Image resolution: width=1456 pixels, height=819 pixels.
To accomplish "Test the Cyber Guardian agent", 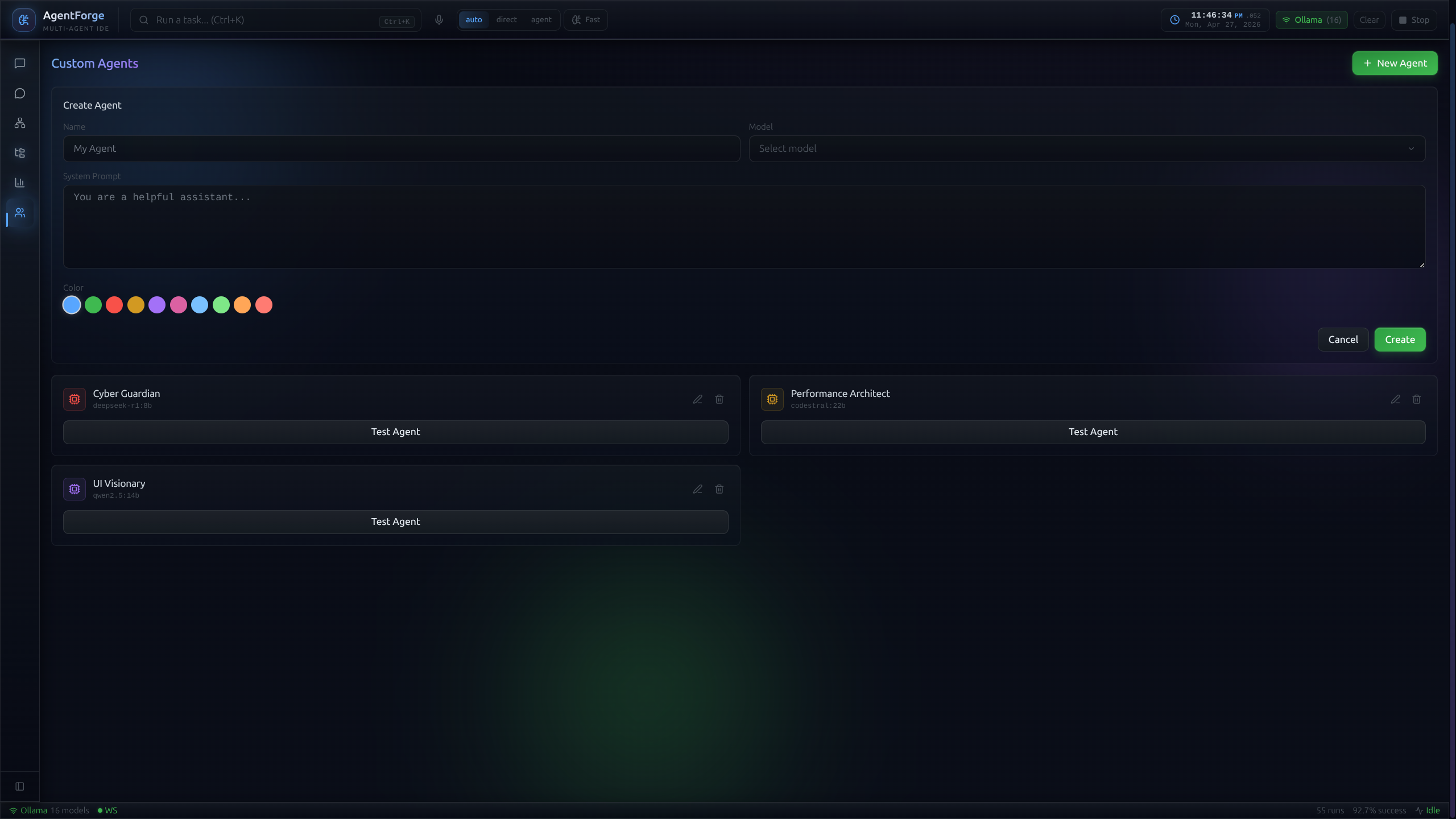I will click(x=395, y=432).
